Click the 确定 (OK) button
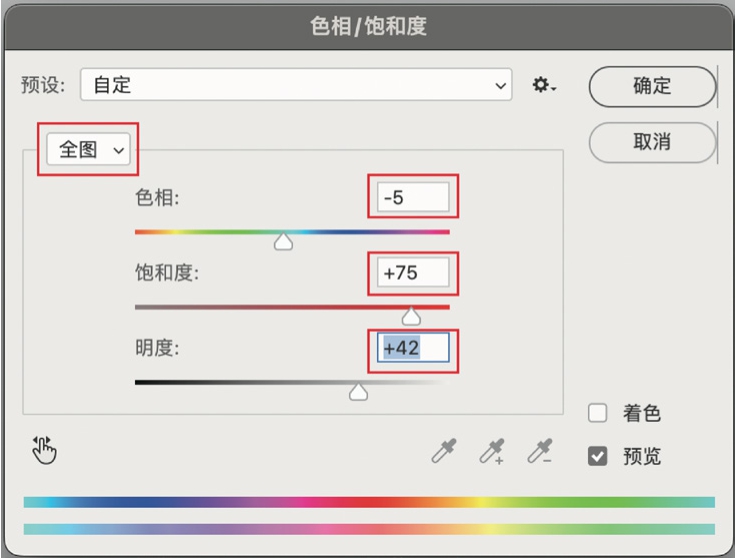Viewport: 736px width, 558px height. (652, 86)
